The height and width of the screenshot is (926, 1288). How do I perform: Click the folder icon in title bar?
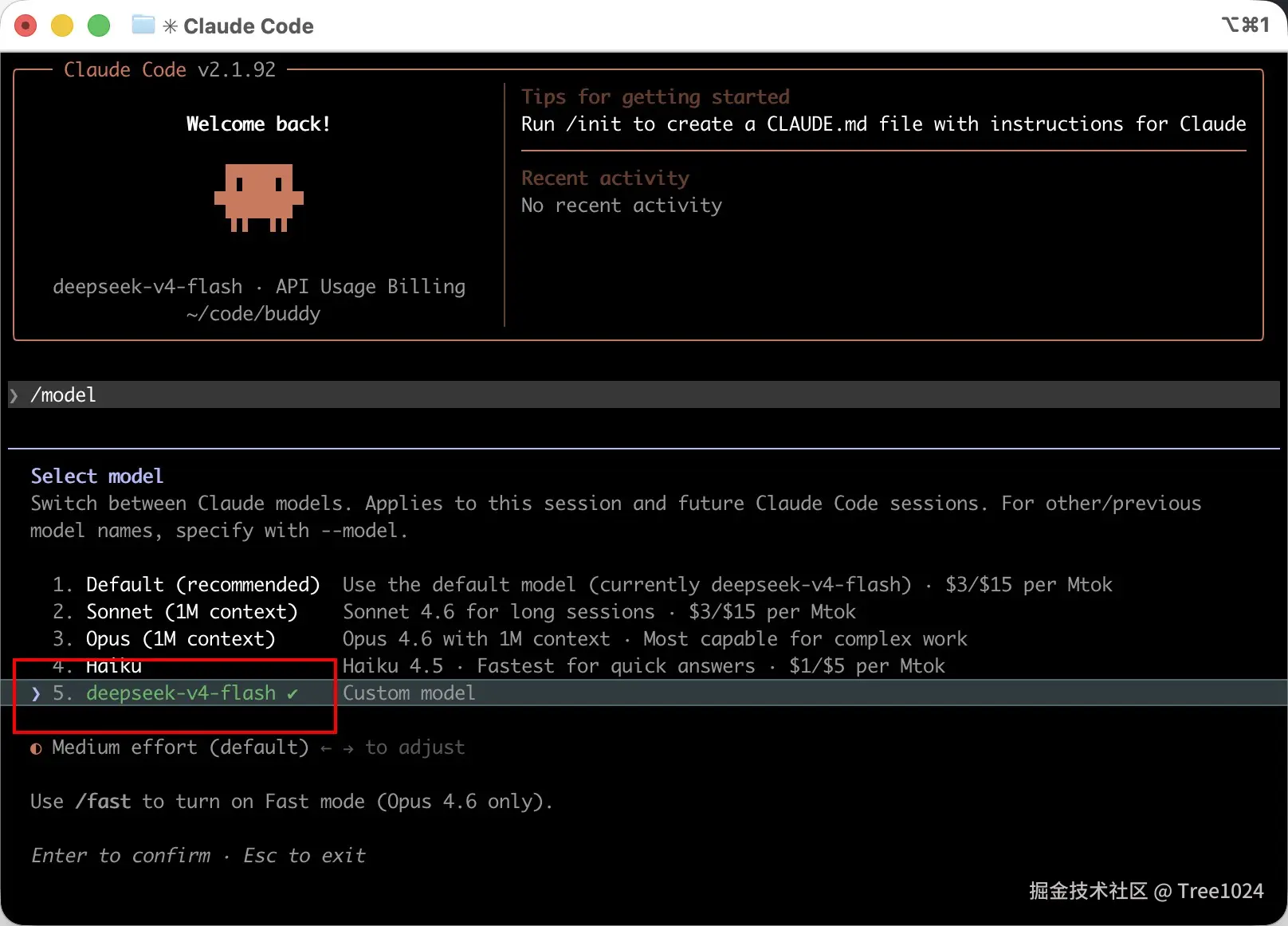[143, 25]
